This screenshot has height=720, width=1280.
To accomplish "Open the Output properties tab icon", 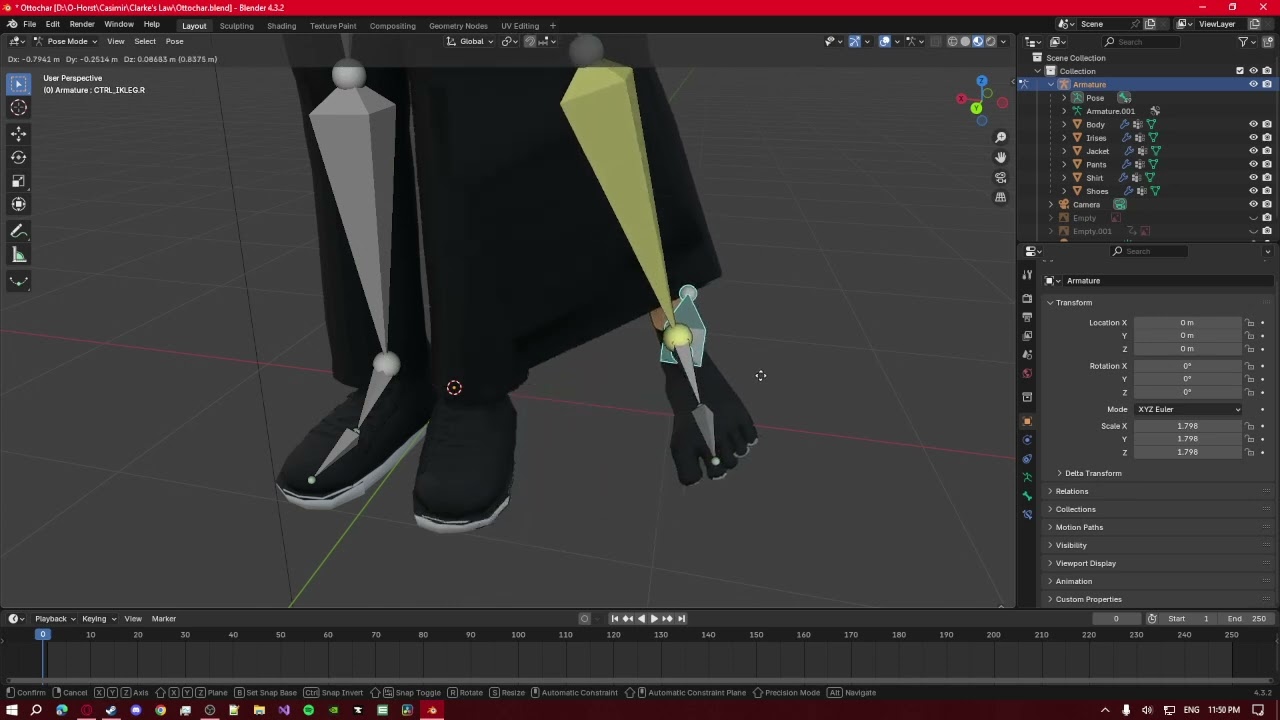I will pos(1027,317).
